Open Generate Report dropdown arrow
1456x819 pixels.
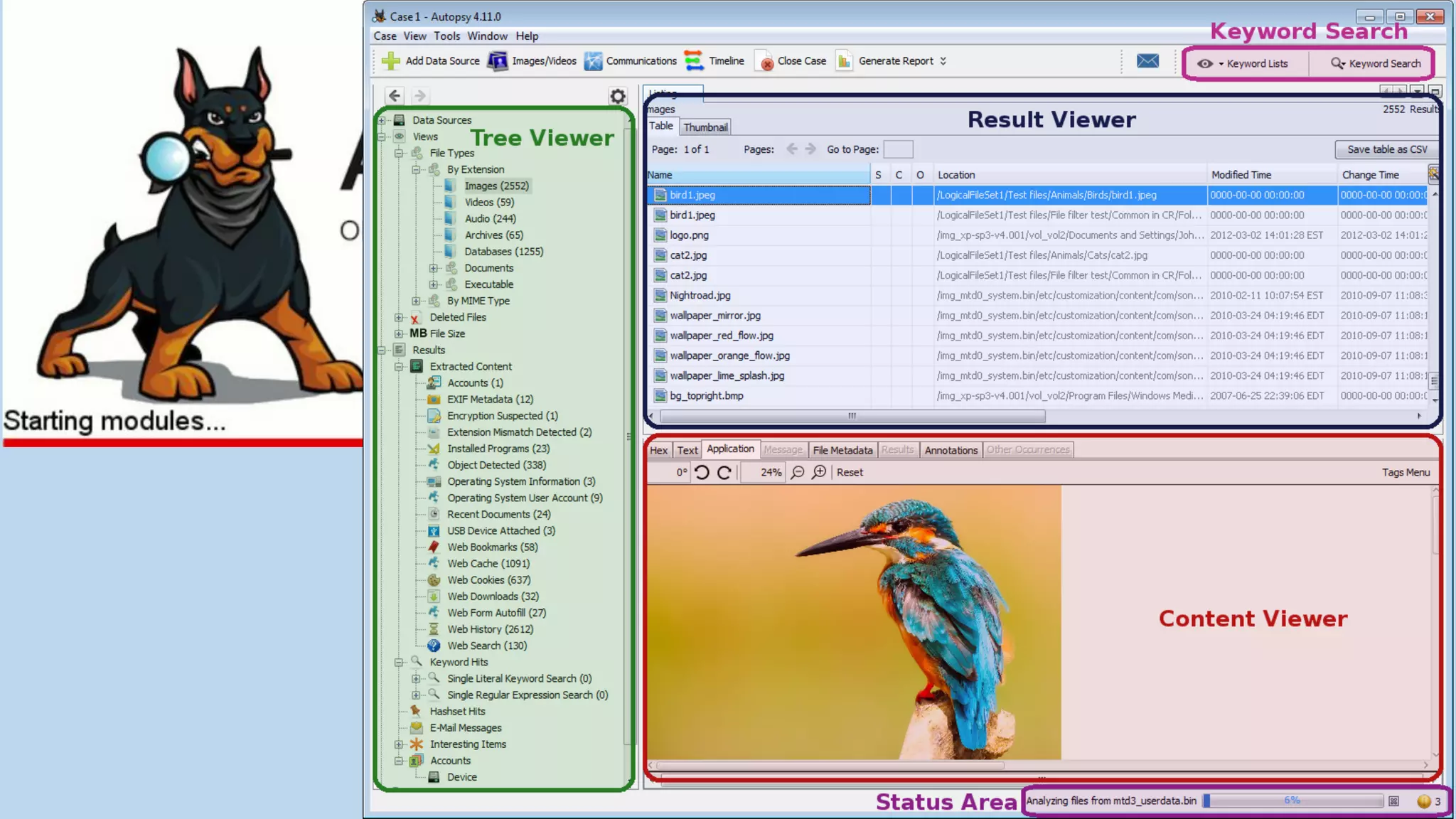point(943,61)
